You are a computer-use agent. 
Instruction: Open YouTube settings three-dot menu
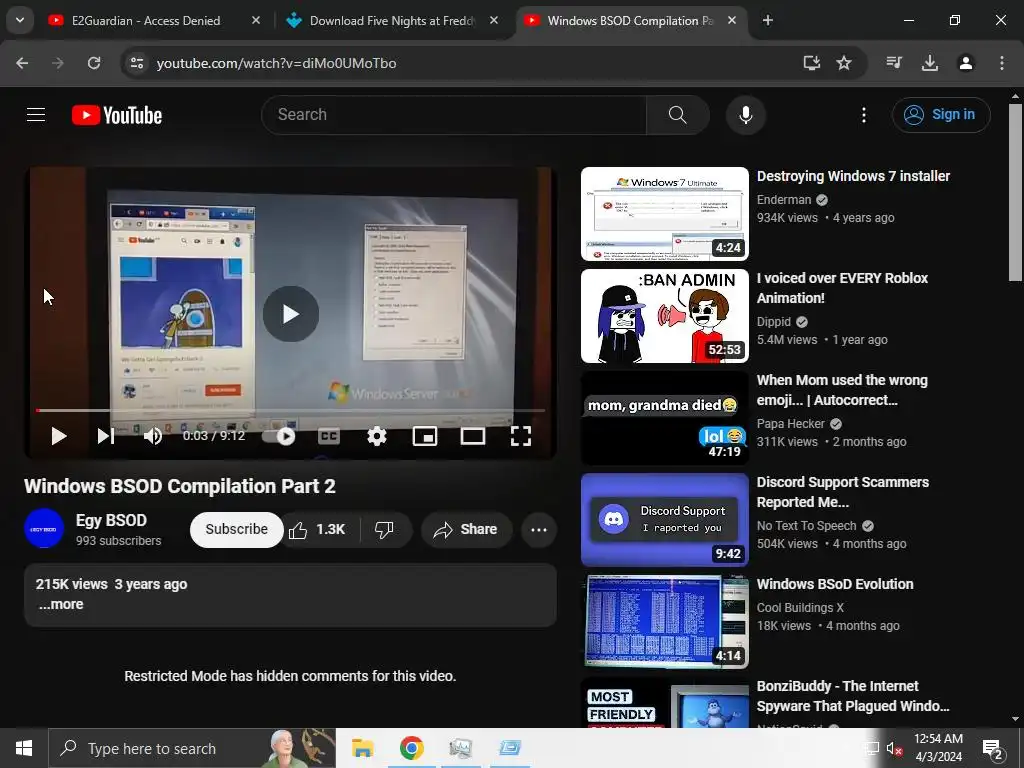pyautogui.click(x=863, y=115)
